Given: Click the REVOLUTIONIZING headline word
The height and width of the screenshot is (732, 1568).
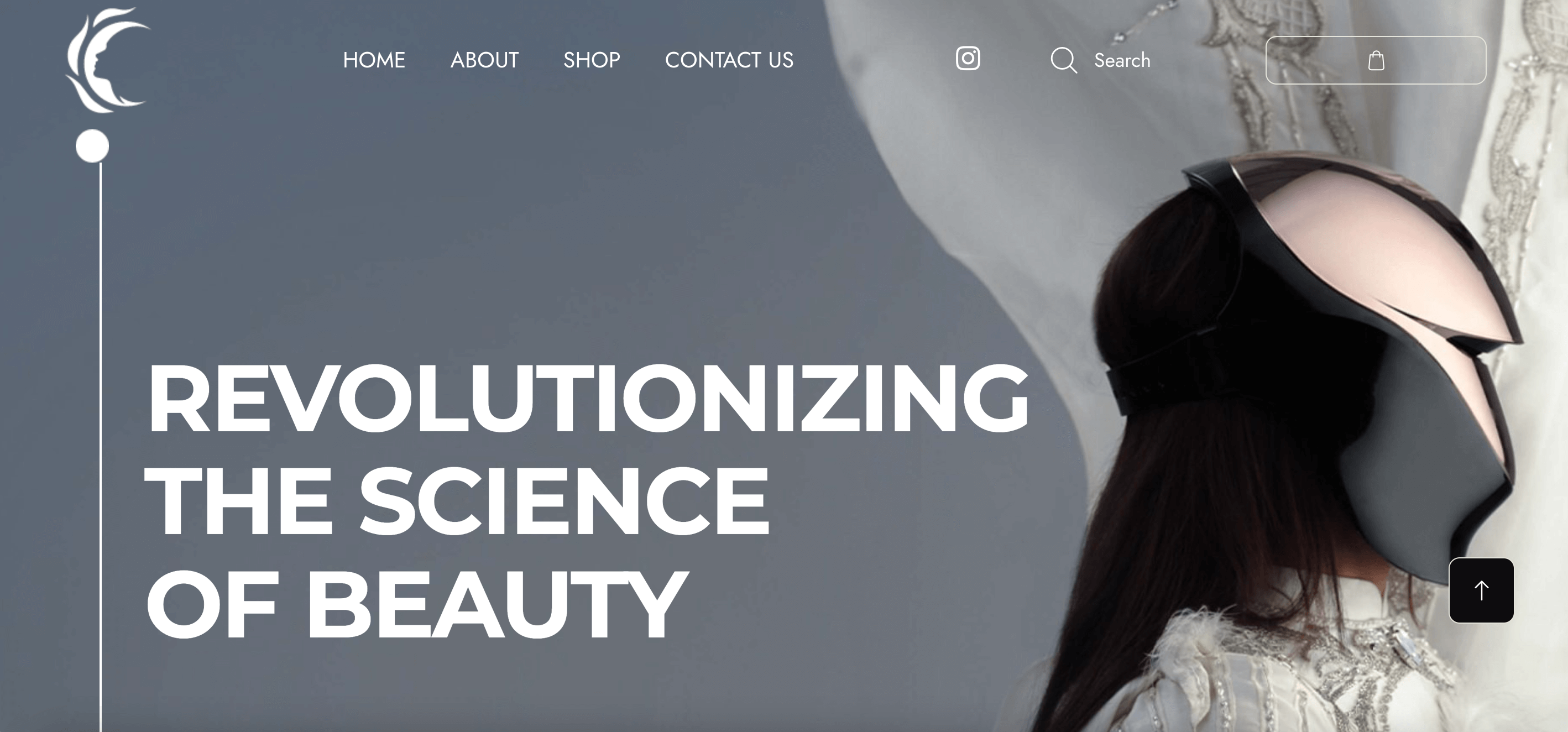Looking at the screenshot, I should click(587, 399).
